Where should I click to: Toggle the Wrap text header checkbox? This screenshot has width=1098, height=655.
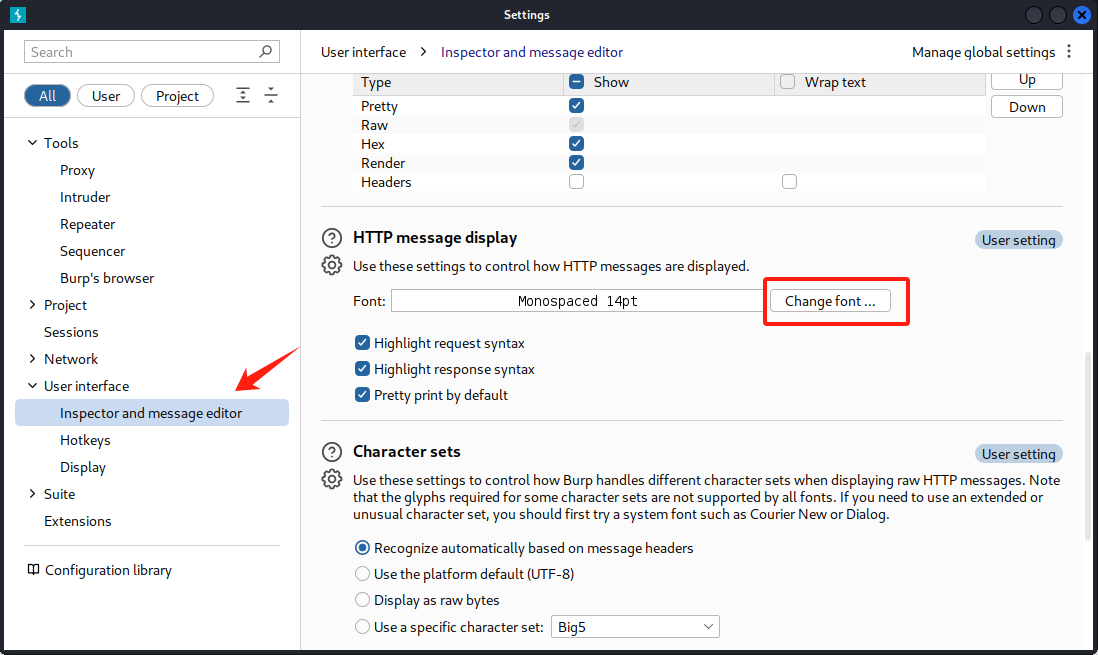(x=788, y=82)
